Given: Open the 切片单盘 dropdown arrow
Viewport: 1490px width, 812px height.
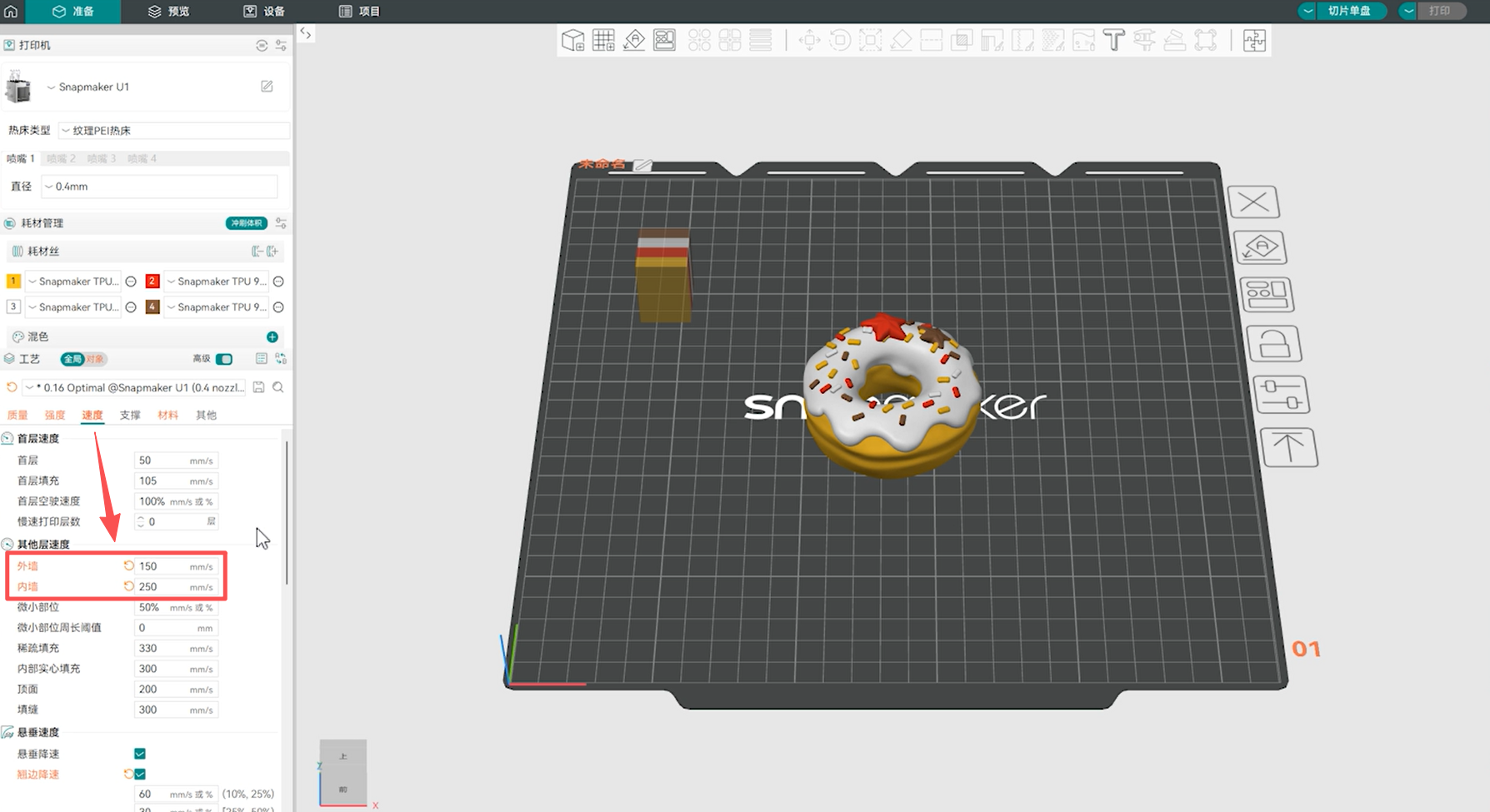Looking at the screenshot, I should point(1307,11).
